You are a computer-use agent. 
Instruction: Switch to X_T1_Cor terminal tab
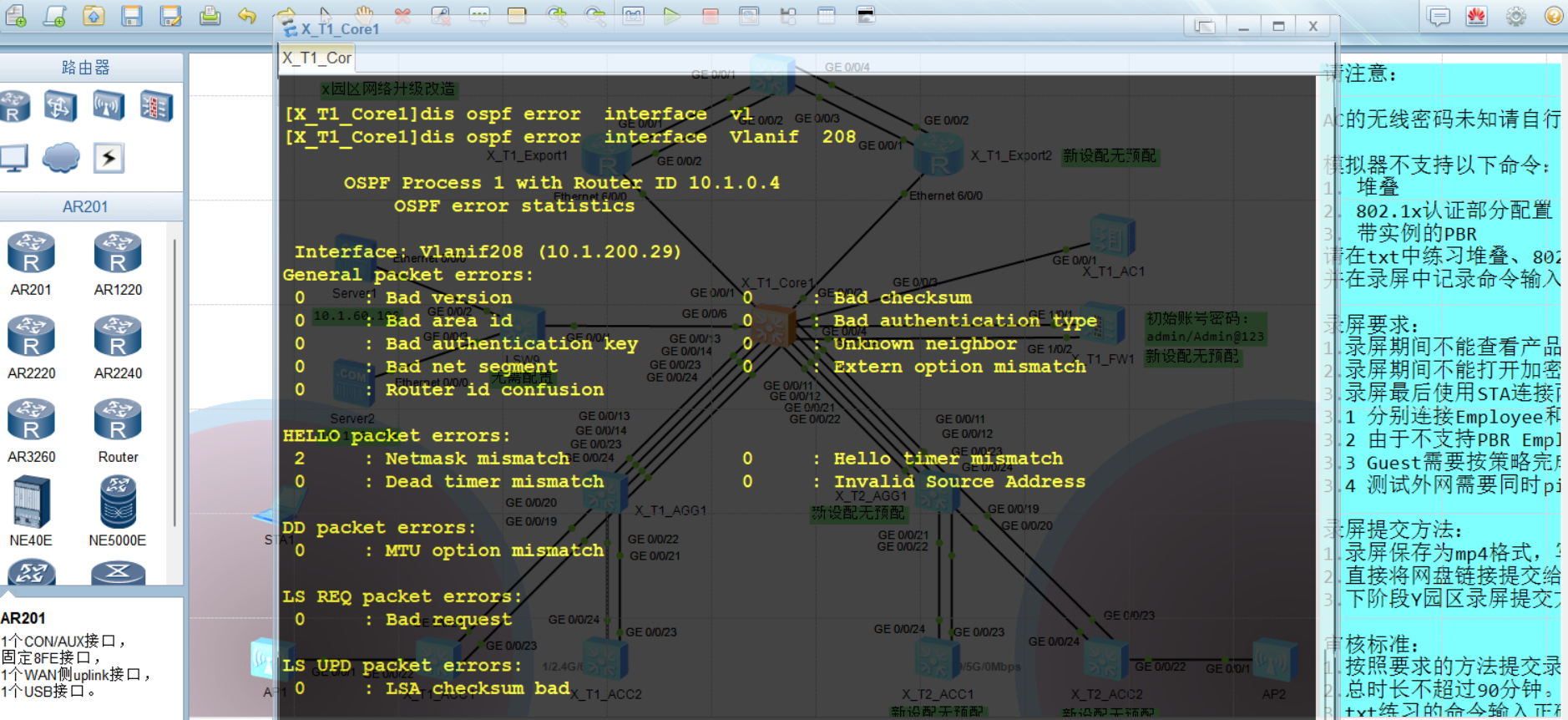tap(316, 58)
